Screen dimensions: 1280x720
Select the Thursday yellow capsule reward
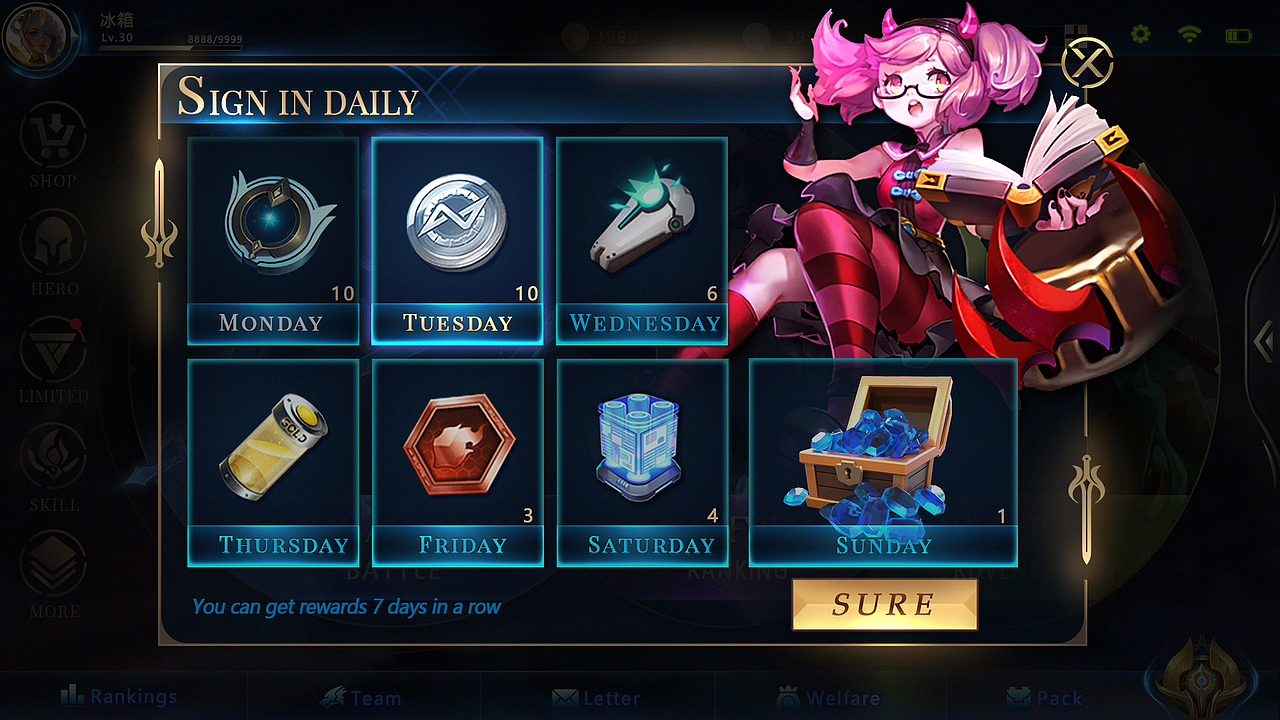tap(273, 463)
